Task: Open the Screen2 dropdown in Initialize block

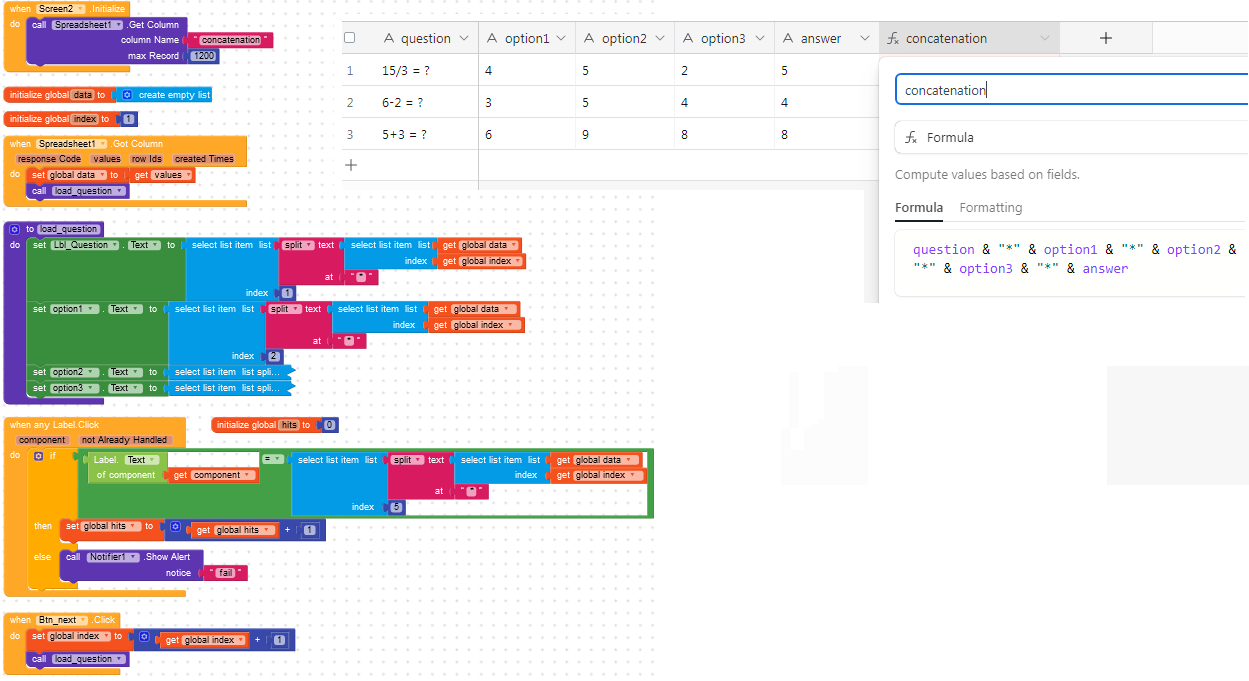Action: pyautogui.click(x=61, y=8)
